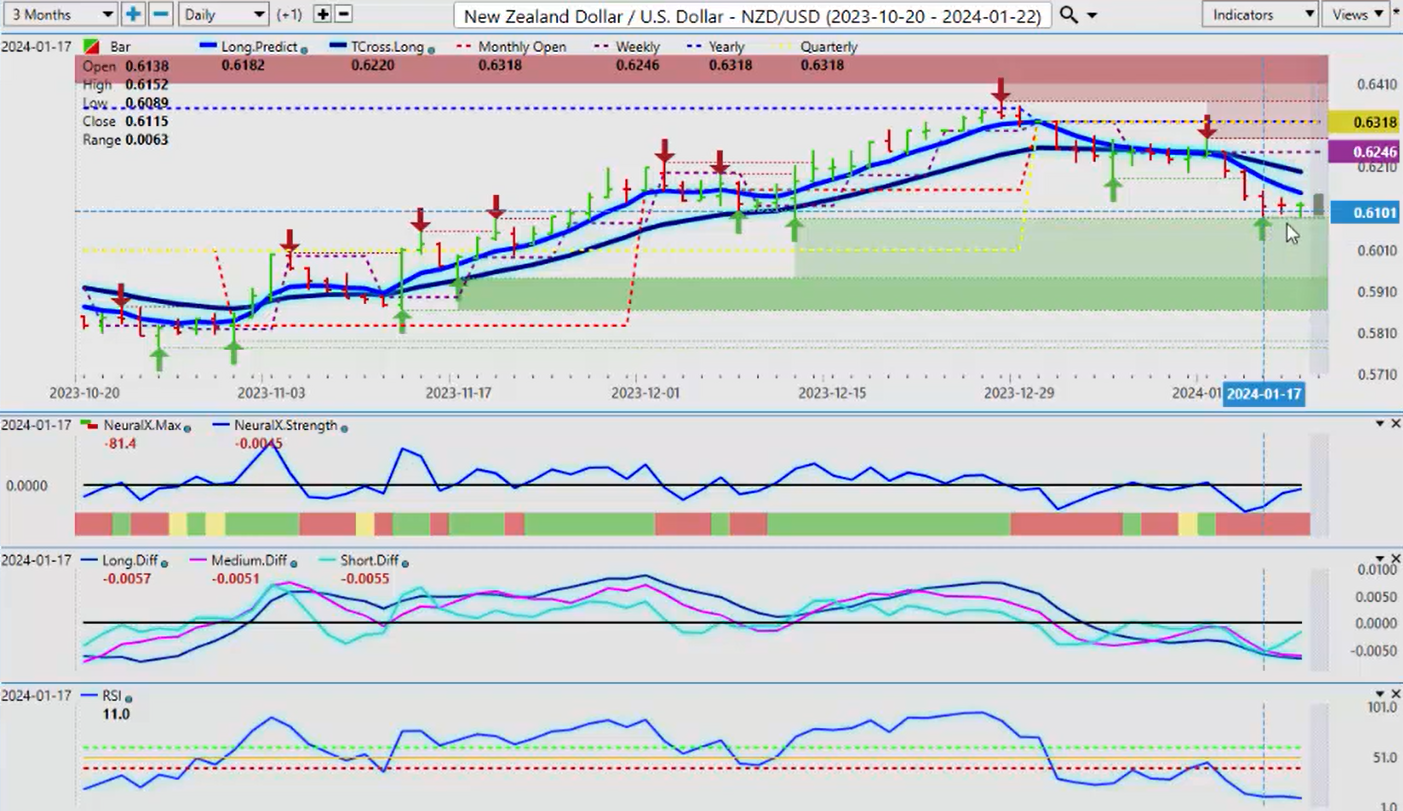Screen dimensions: 1403x811
Task: Open the Views dropdown
Action: click(1357, 14)
